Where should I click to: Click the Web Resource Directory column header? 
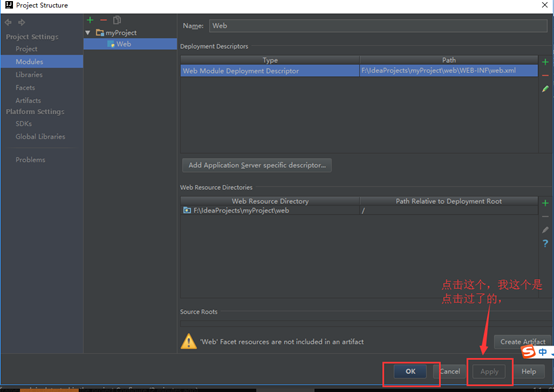point(270,201)
